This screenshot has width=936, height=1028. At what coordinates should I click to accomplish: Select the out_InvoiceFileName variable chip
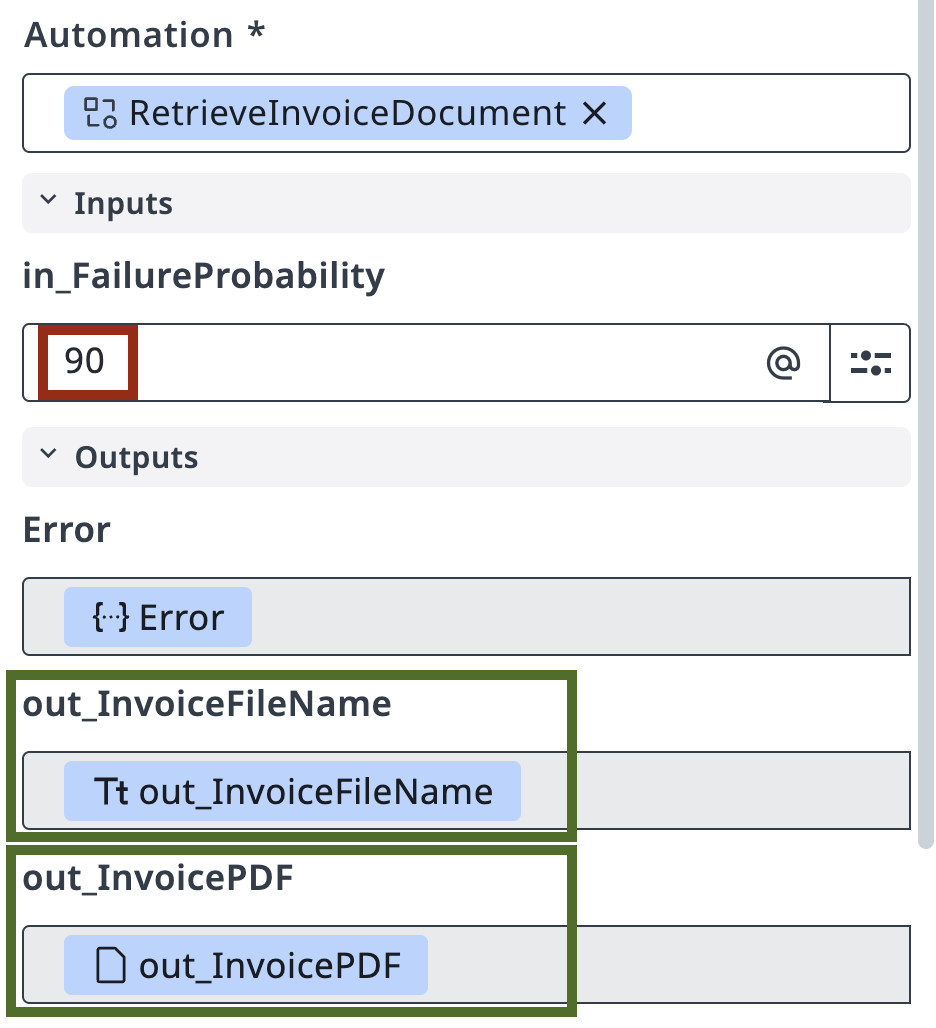292,791
